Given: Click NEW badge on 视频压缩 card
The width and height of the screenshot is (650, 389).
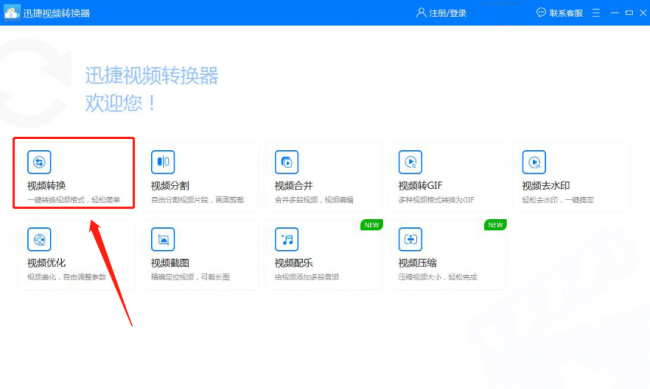Looking at the screenshot, I should click(495, 225).
